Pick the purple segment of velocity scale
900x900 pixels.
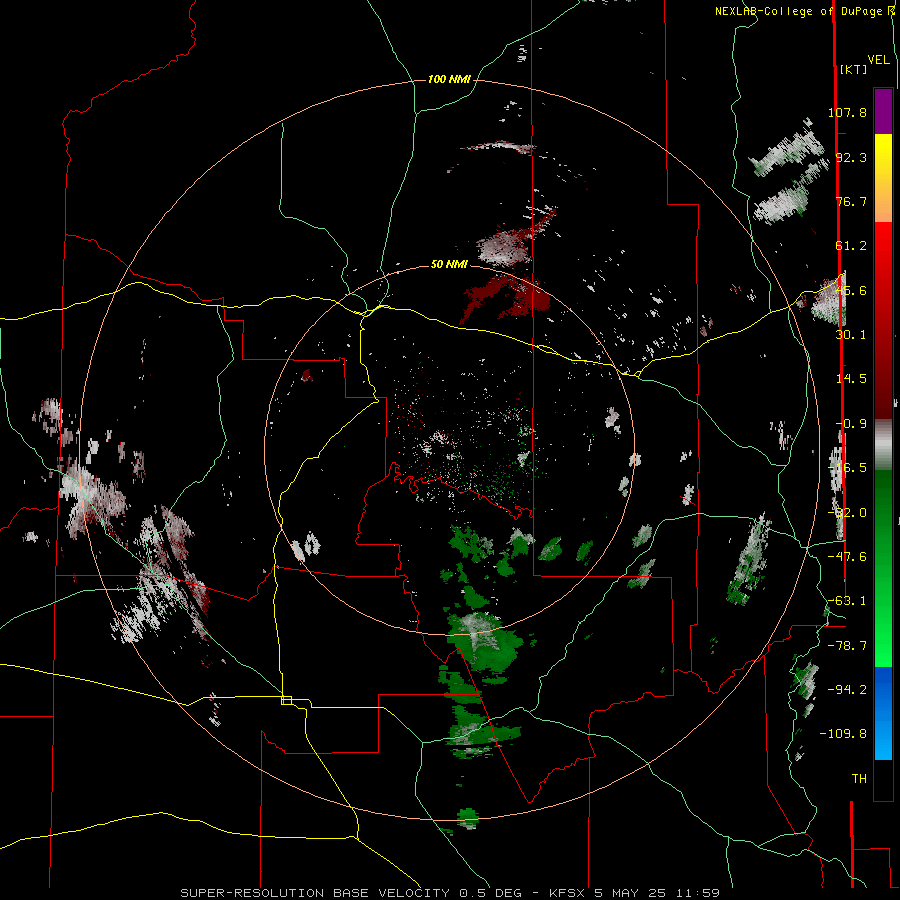pos(883,111)
